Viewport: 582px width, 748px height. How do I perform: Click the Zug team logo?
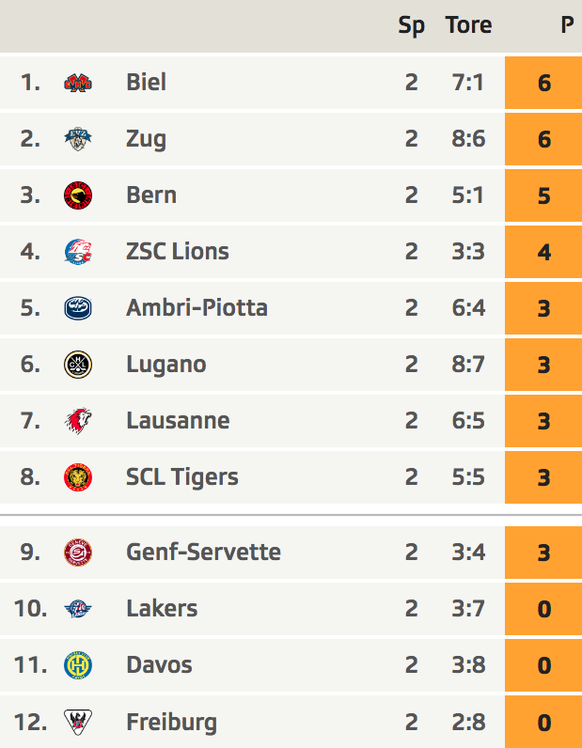tap(78, 139)
